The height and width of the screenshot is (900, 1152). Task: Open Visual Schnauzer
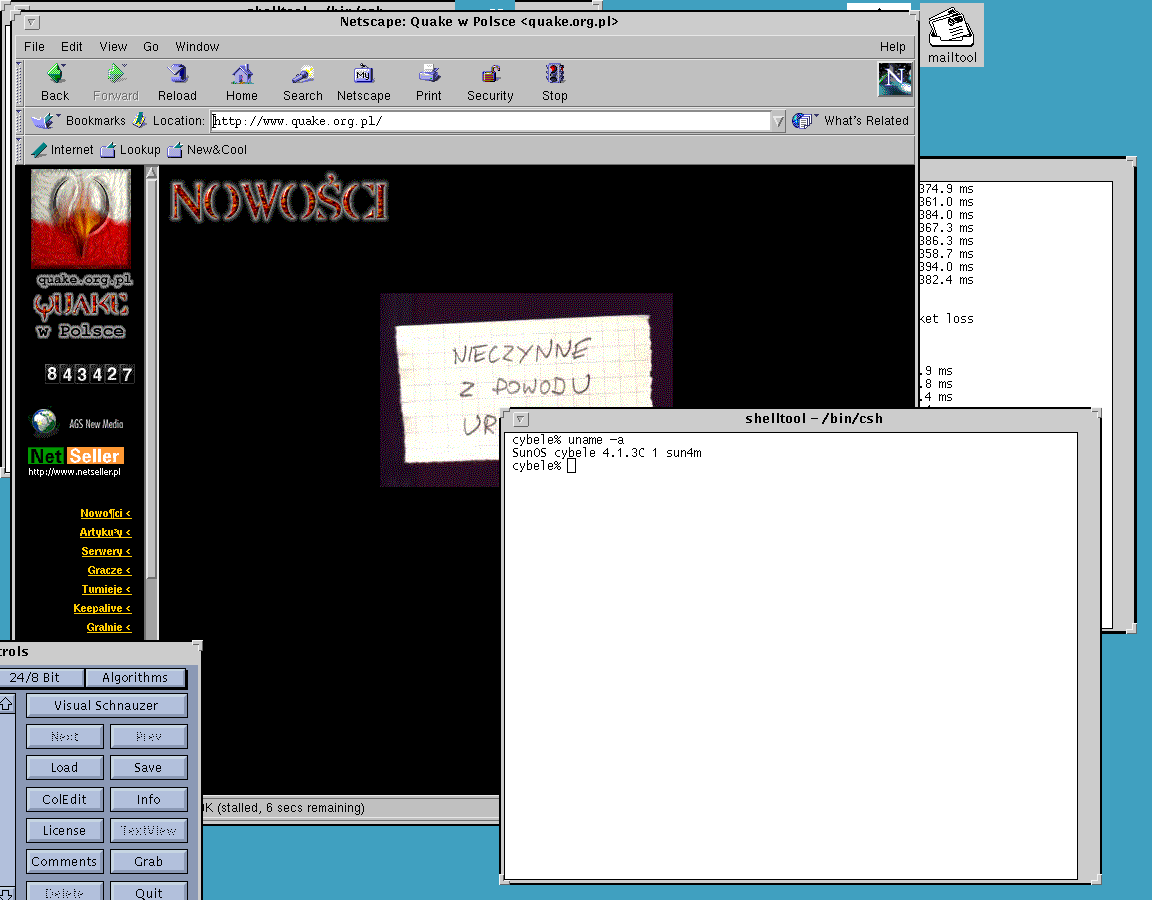[x=107, y=705]
